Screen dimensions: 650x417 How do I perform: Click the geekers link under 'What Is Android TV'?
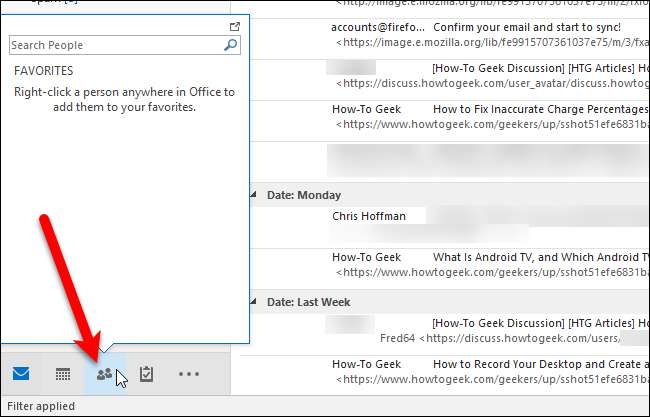point(492,272)
